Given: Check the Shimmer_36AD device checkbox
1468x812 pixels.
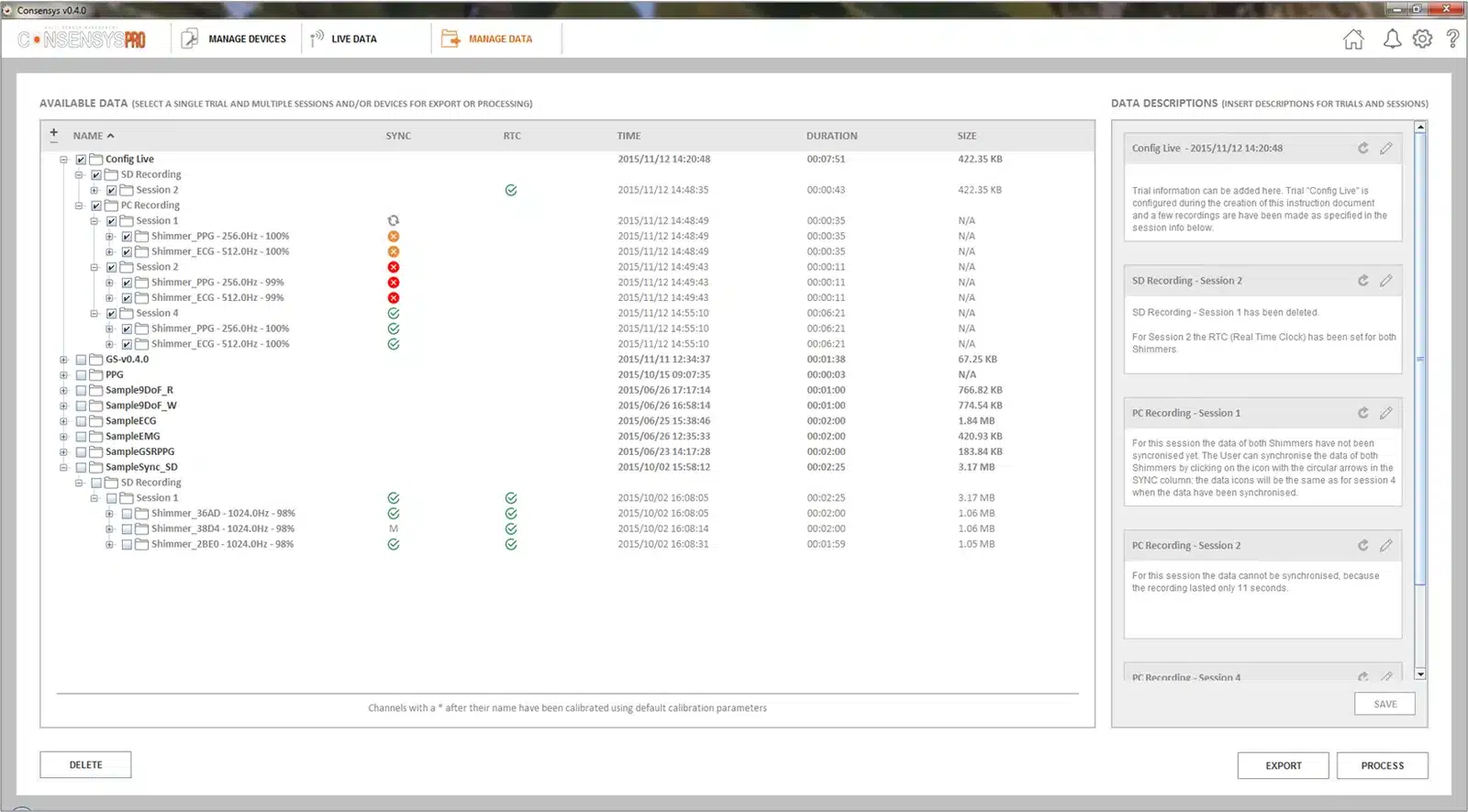Looking at the screenshot, I should (x=128, y=514).
